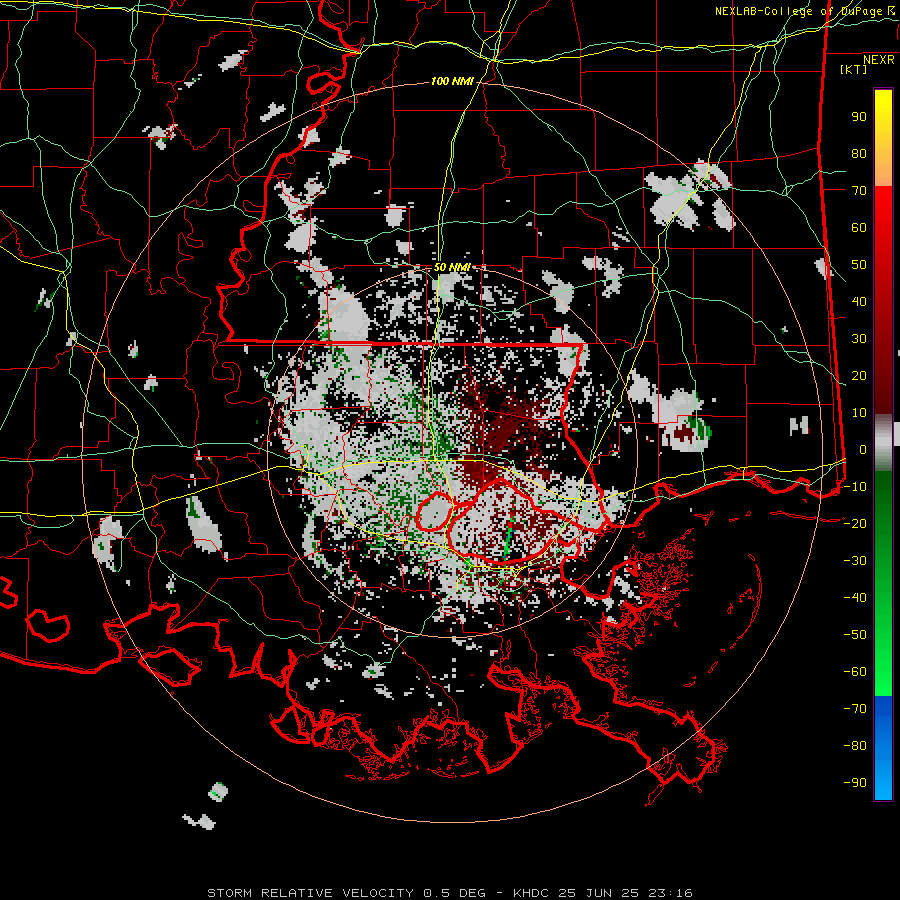Screen dimensions: 900x900
Task: Click the -90 value on the velocity scale
Action: (x=855, y=783)
